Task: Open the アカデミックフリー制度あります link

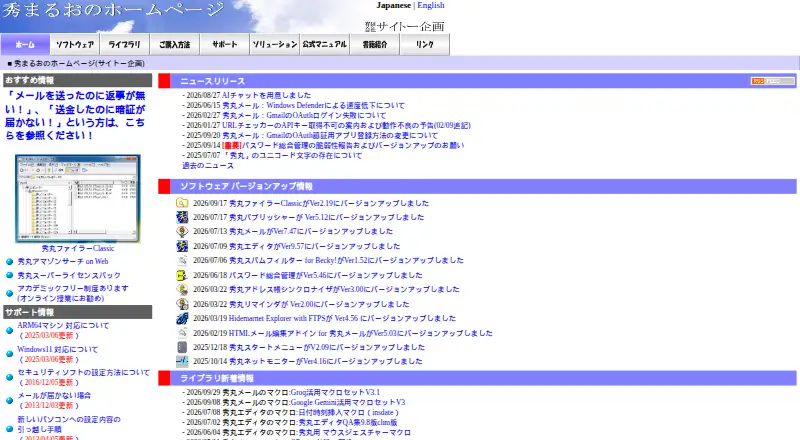Action: coord(73,293)
